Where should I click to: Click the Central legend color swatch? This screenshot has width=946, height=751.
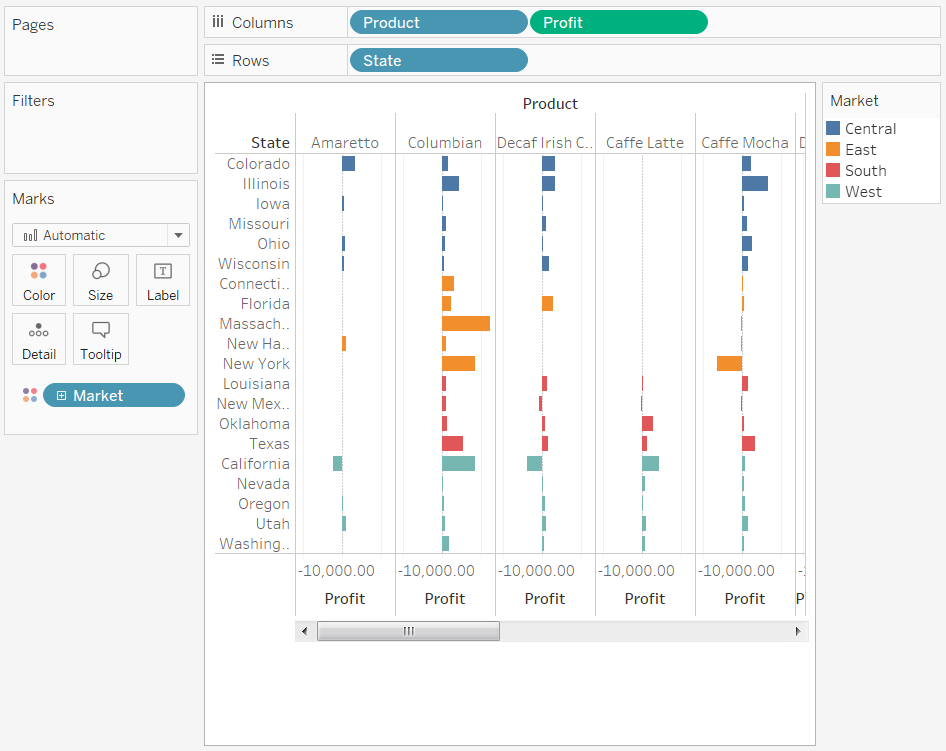click(x=833, y=128)
